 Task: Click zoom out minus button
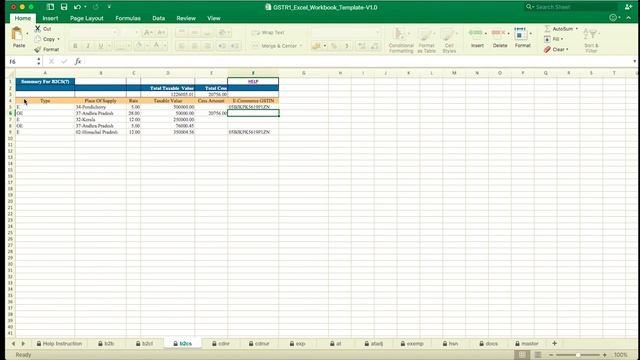(x=551, y=355)
